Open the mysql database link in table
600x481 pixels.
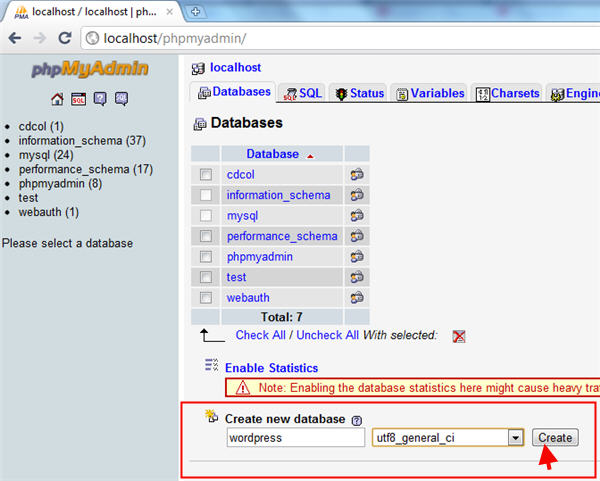242,216
